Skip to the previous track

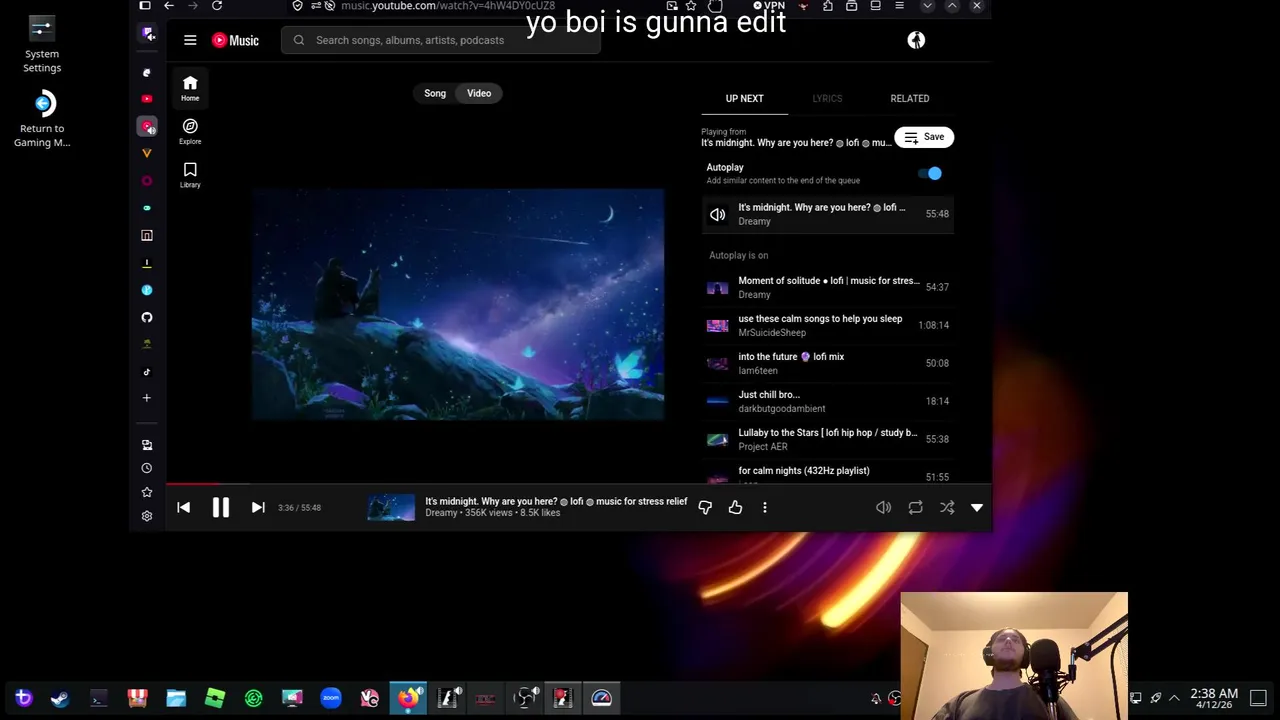tap(184, 508)
